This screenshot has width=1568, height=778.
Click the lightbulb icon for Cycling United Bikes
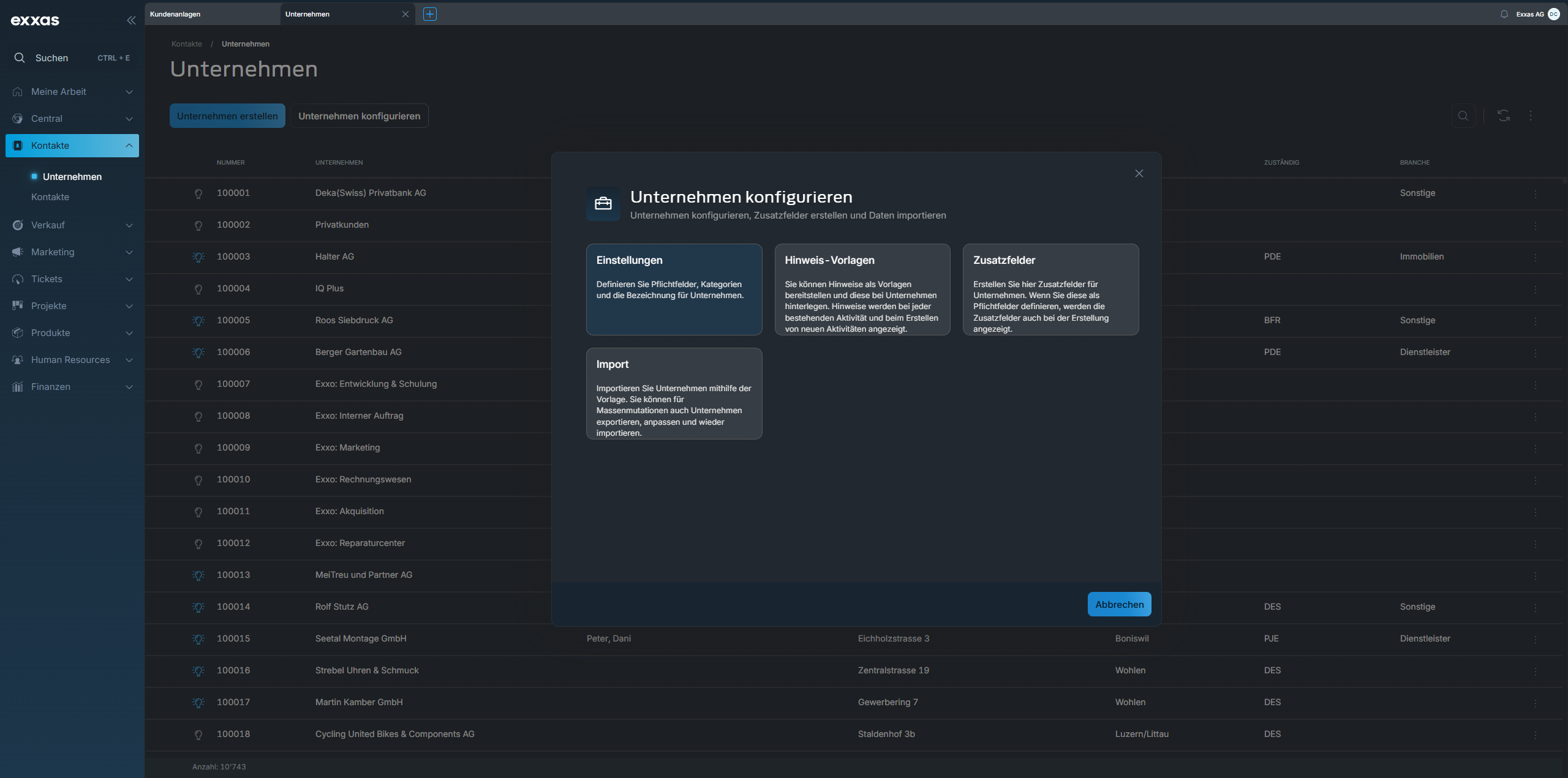point(198,735)
